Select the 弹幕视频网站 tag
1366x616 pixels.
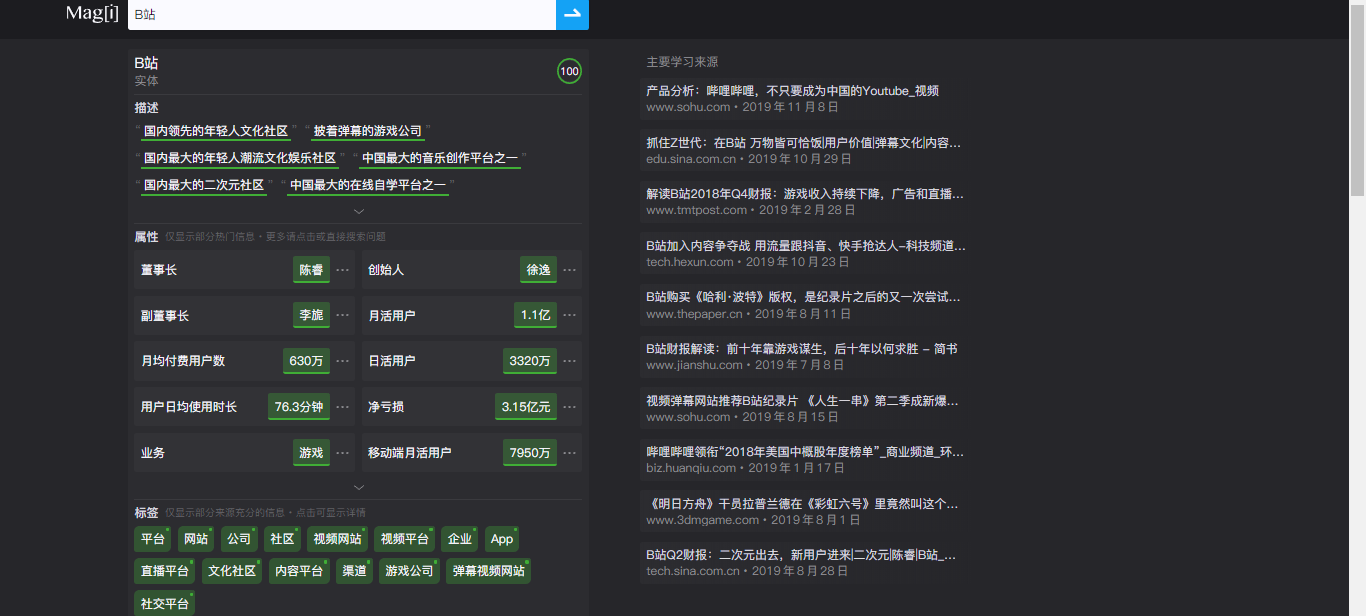(x=489, y=571)
